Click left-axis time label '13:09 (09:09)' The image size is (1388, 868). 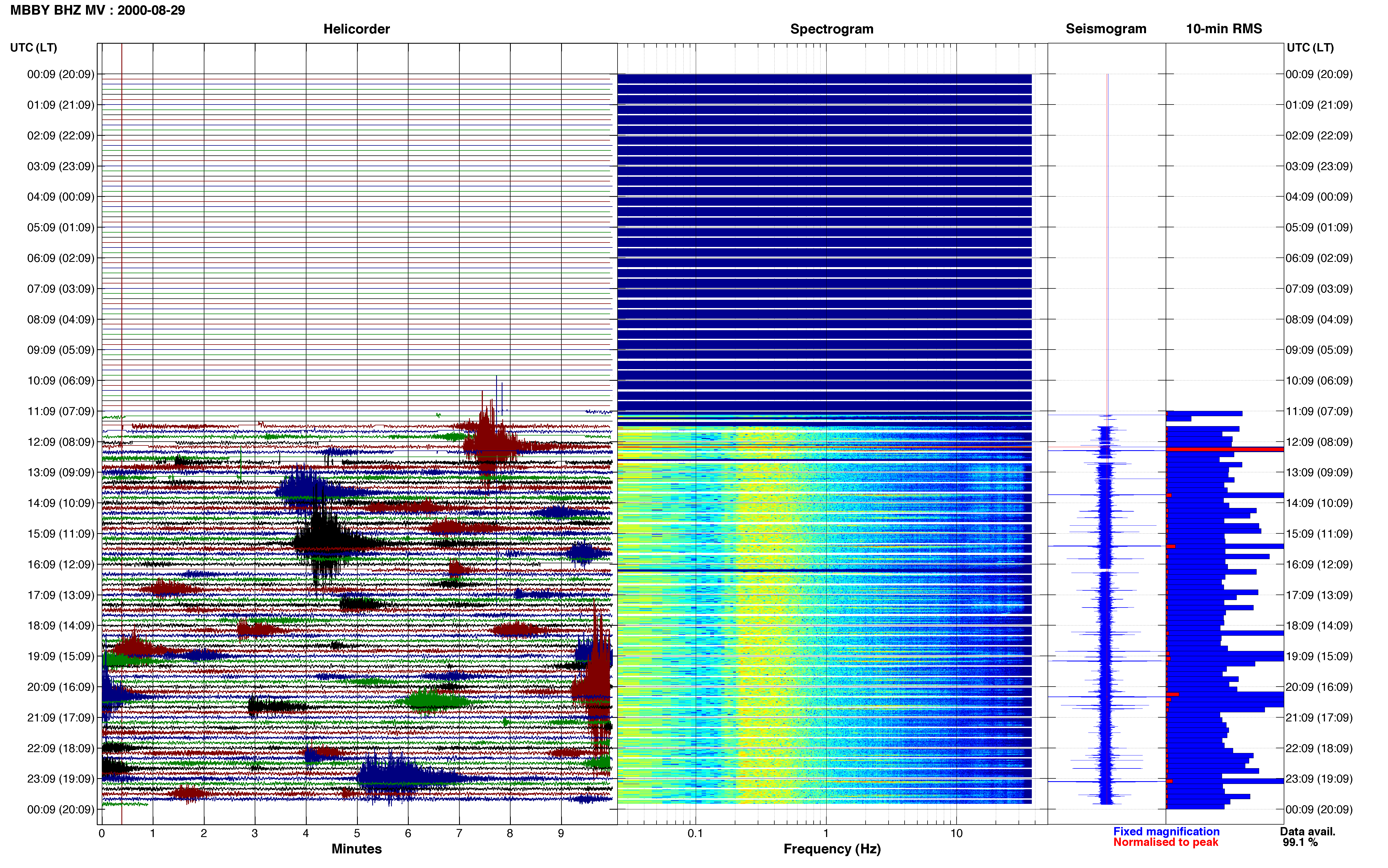pyautogui.click(x=61, y=473)
